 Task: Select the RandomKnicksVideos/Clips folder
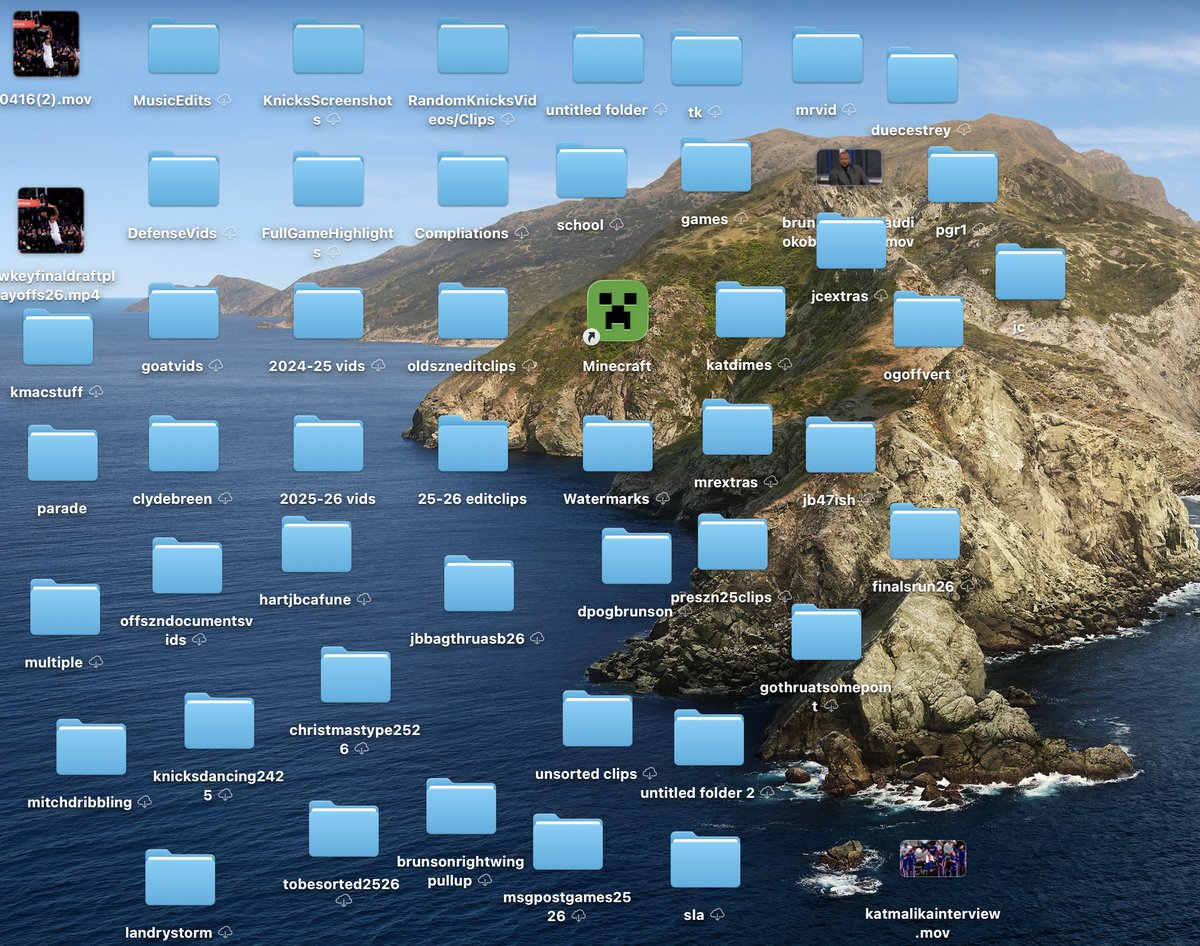[473, 46]
